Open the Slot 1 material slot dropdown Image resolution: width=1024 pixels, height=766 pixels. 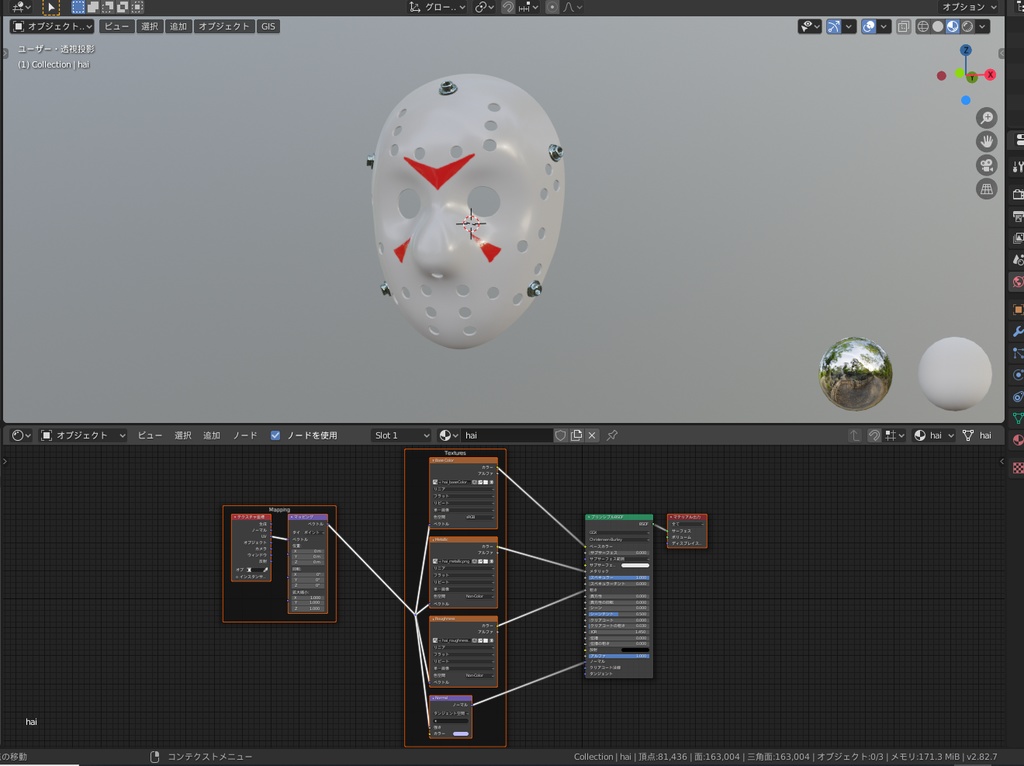pyautogui.click(x=401, y=435)
